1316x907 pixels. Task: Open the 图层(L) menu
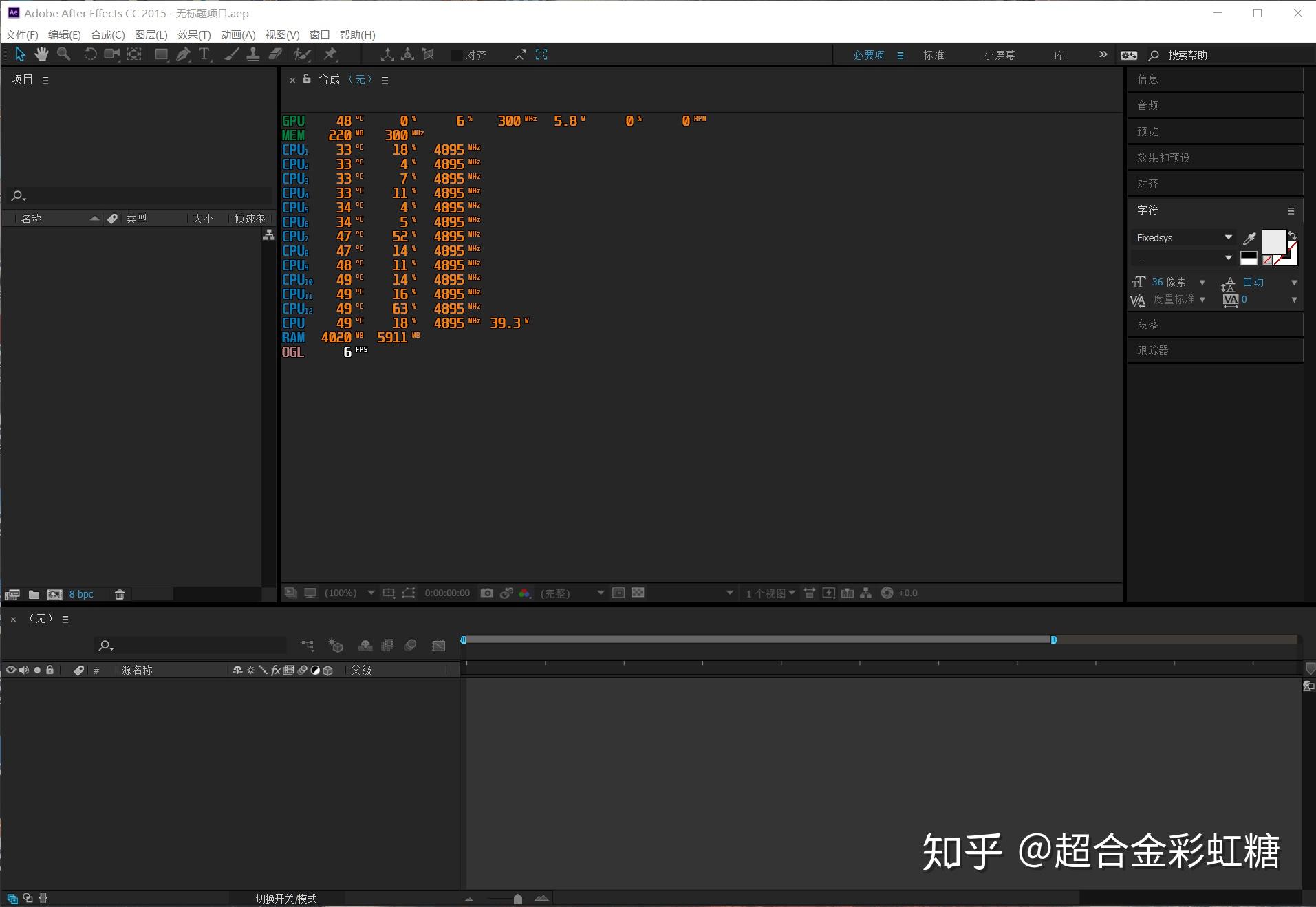coord(151,34)
